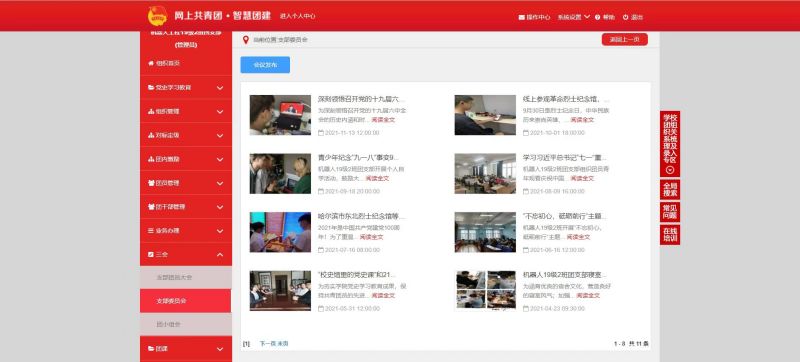Open the 系统设置 dropdown
The image size is (800, 362).
(573, 17)
